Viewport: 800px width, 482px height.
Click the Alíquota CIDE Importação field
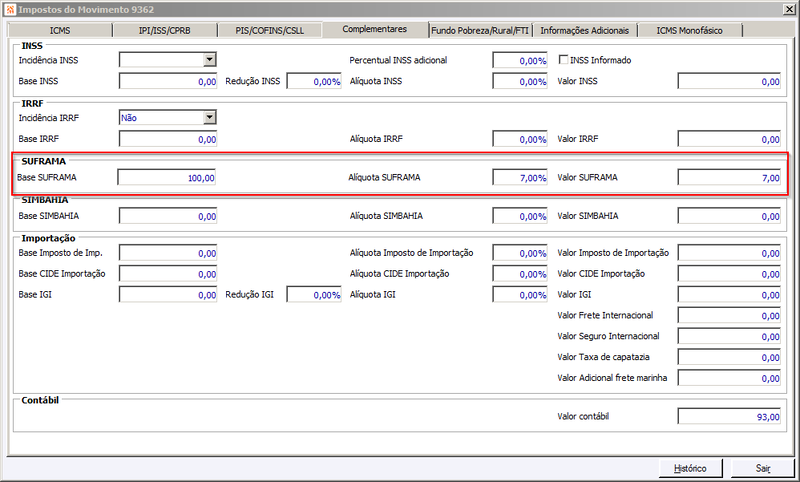520,273
